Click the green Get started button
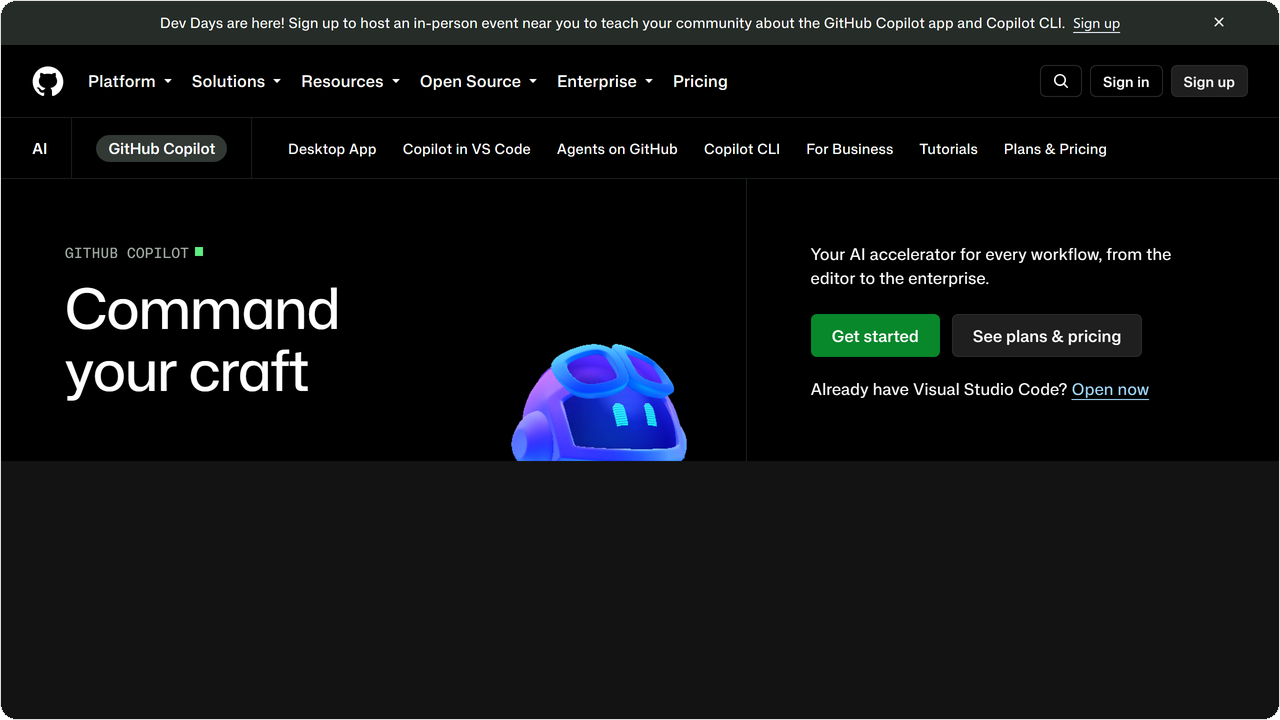The image size is (1280, 720). [x=875, y=336]
